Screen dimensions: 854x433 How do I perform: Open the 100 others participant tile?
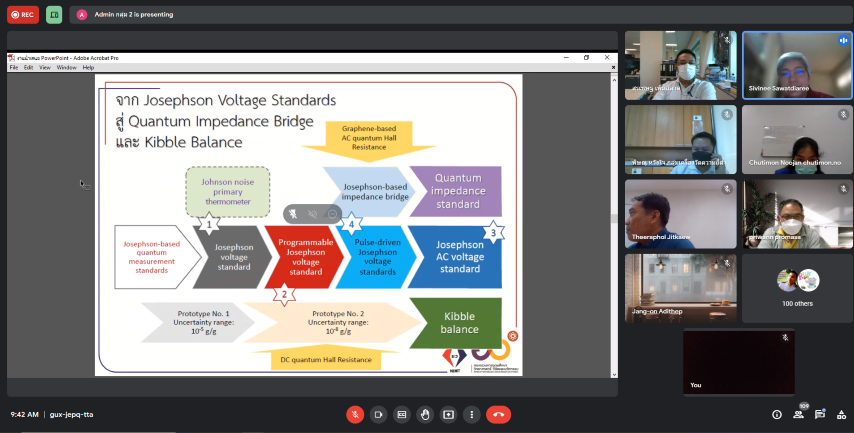pos(797,288)
